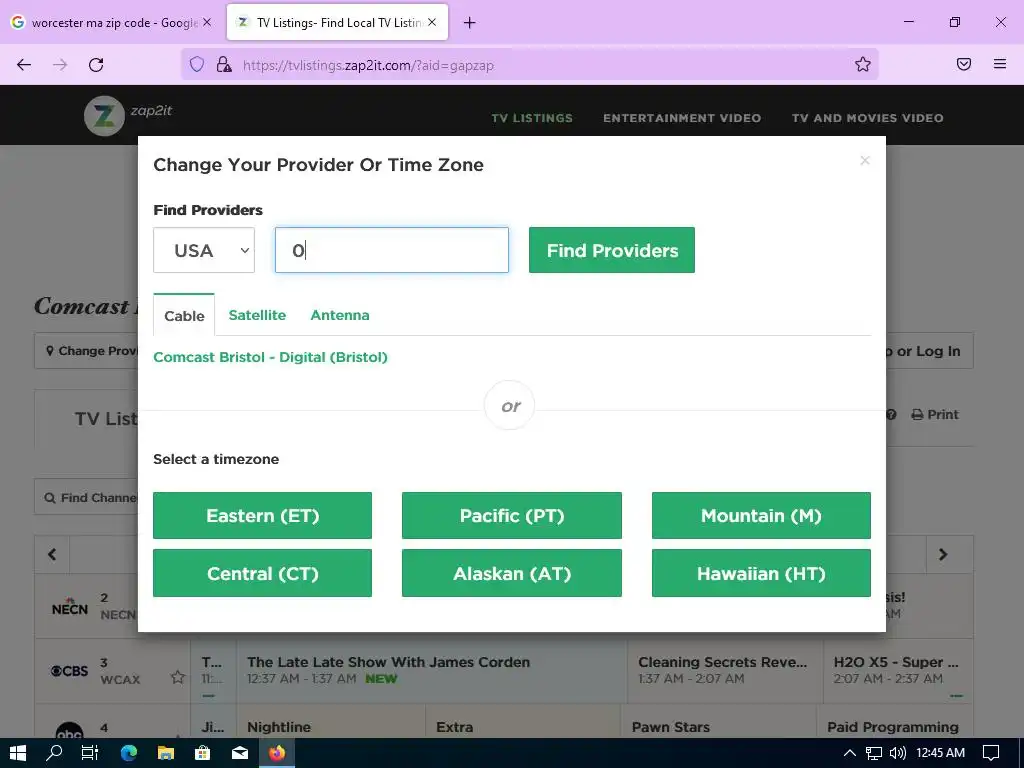
Task: Bookmark page with star icon
Action: pos(863,65)
